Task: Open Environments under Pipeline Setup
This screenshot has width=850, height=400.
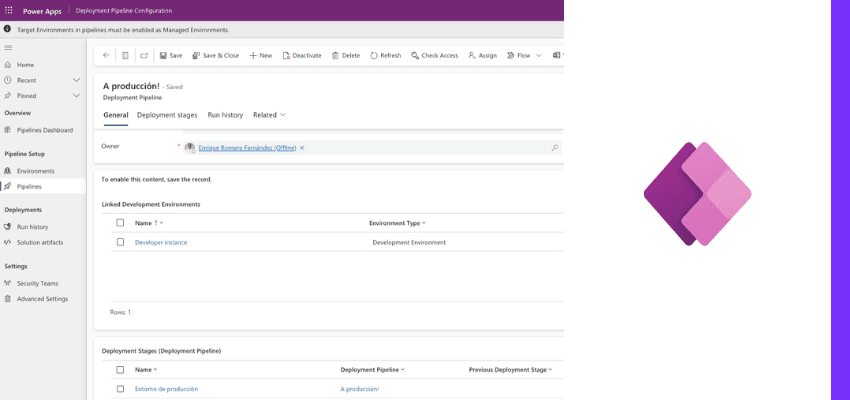Action: click(35, 171)
